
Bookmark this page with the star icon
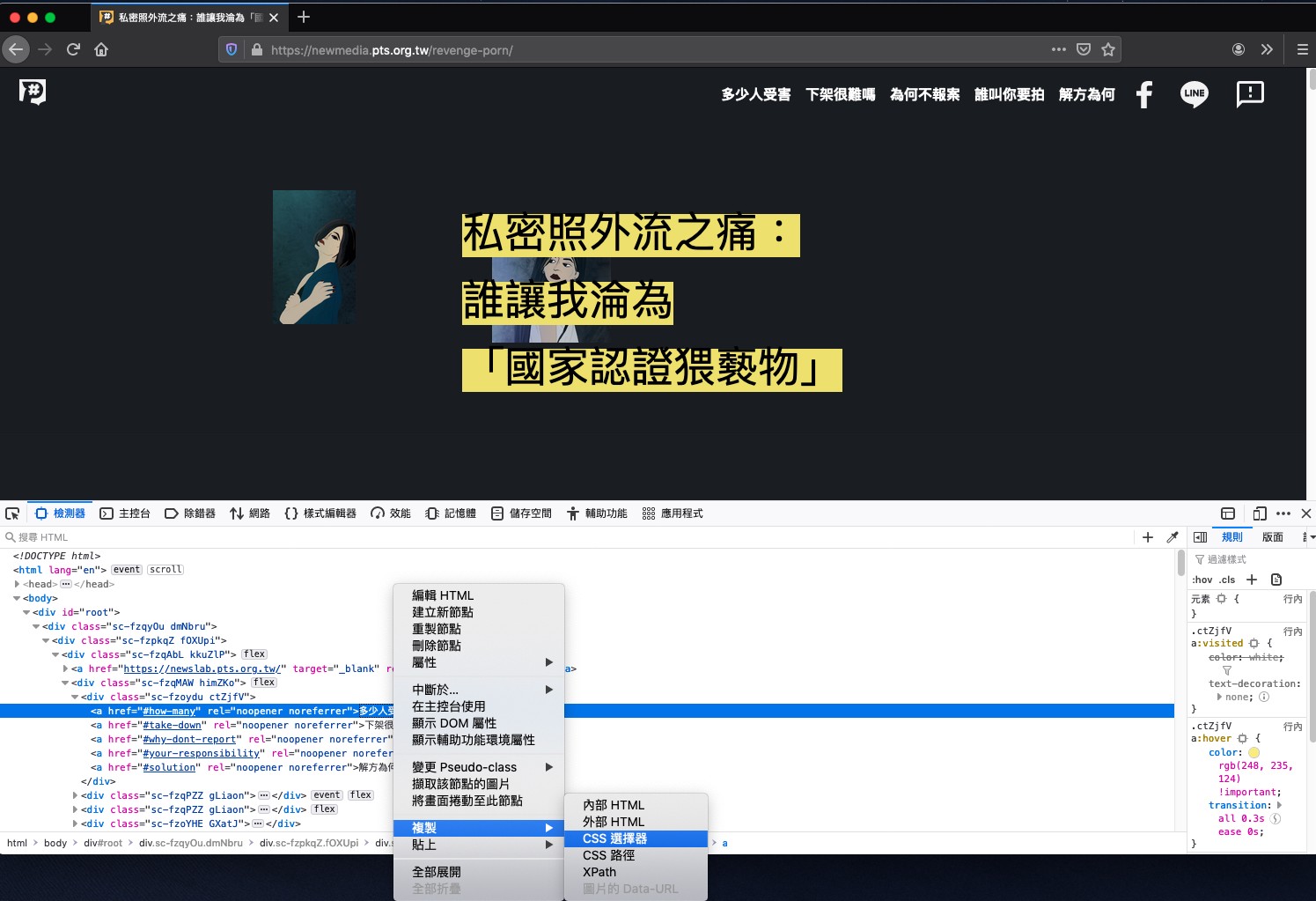pos(1108,50)
